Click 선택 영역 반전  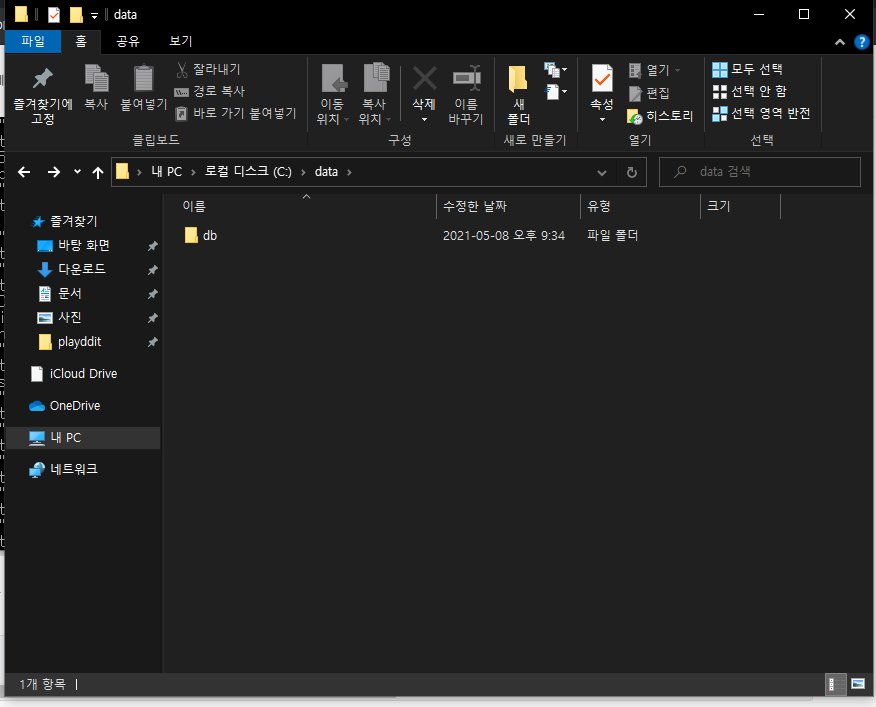(761, 113)
